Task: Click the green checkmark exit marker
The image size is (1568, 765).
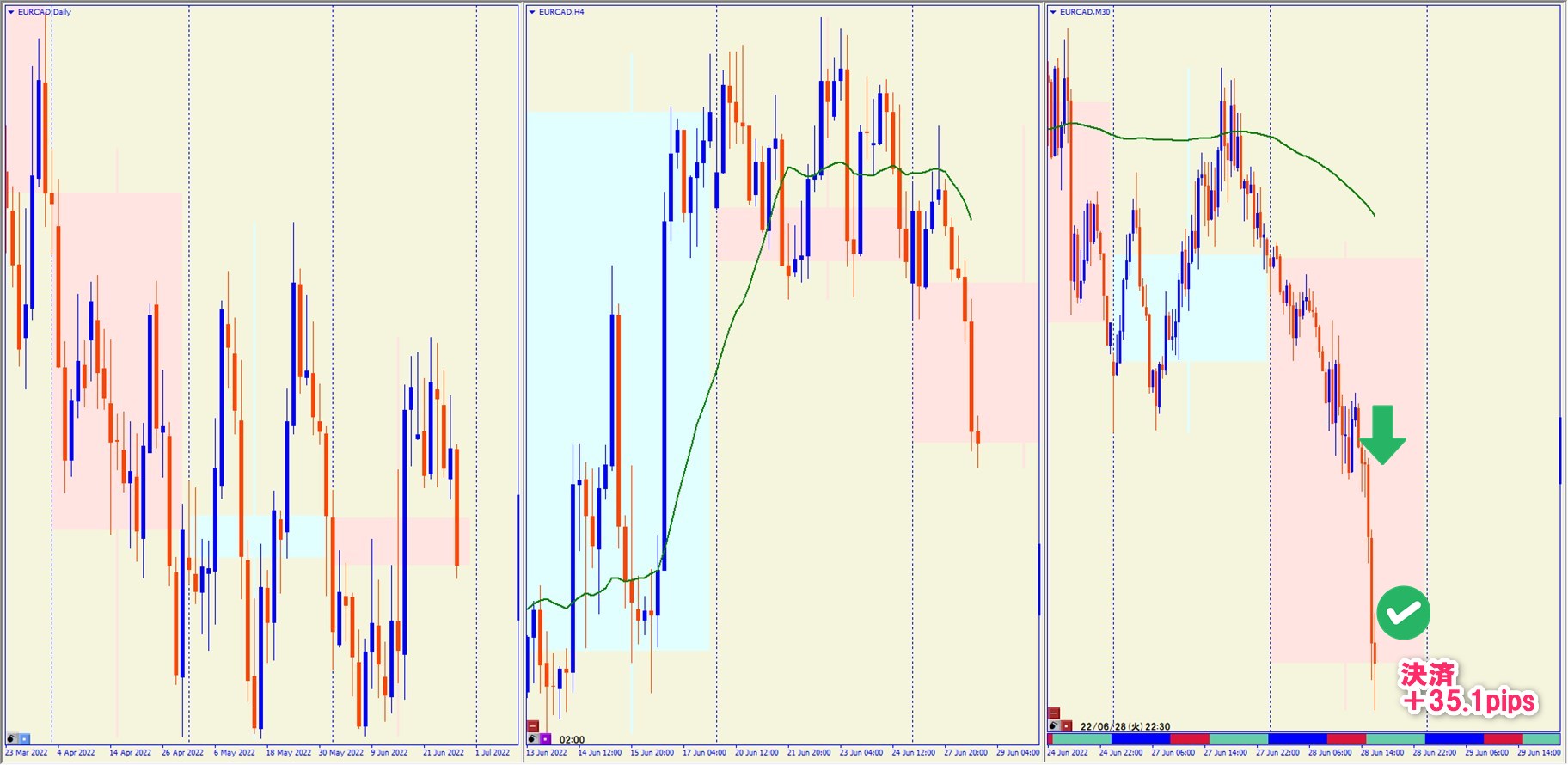Action: coord(1403,613)
